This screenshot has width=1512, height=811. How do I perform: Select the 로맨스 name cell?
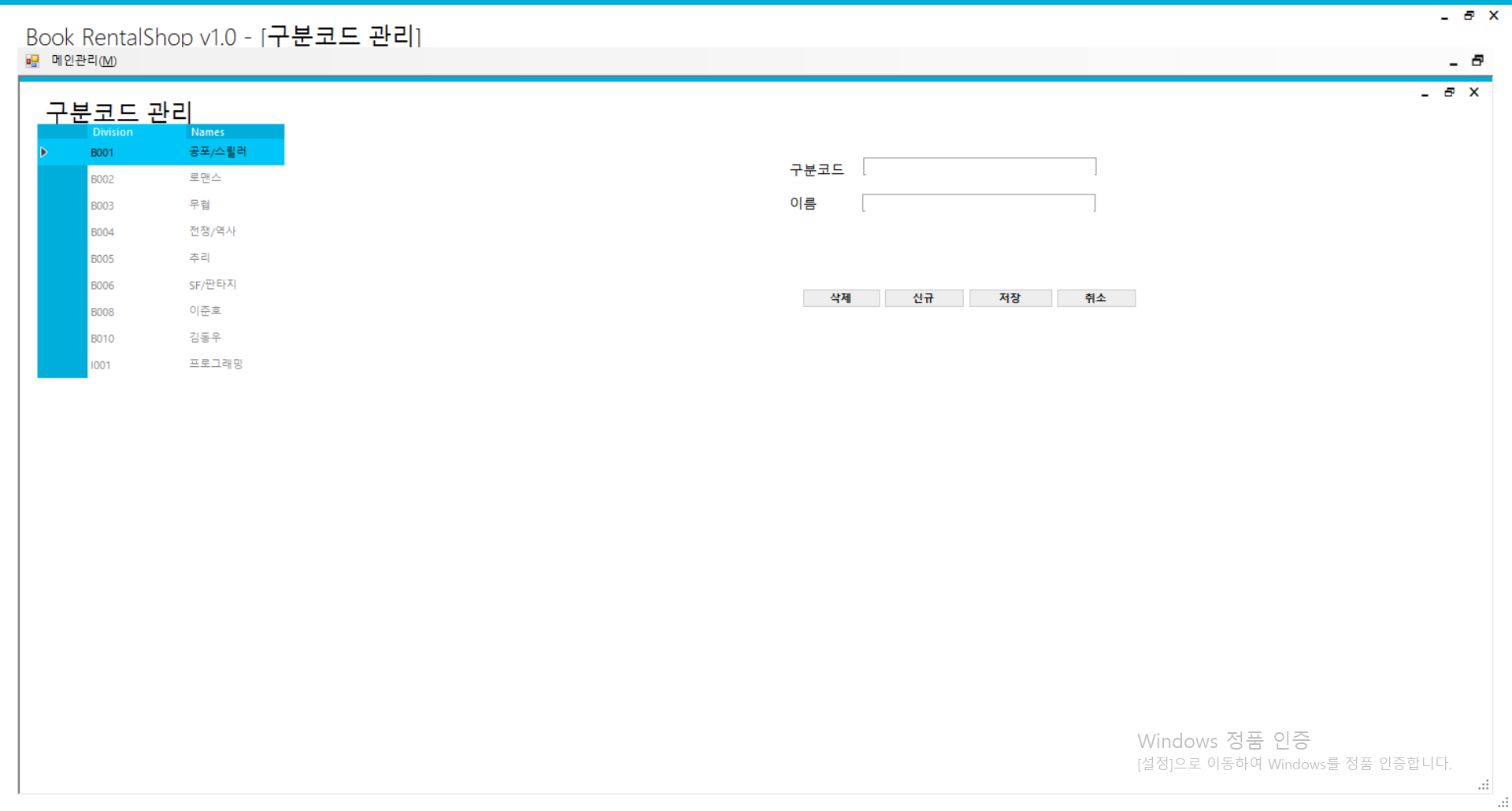point(235,179)
